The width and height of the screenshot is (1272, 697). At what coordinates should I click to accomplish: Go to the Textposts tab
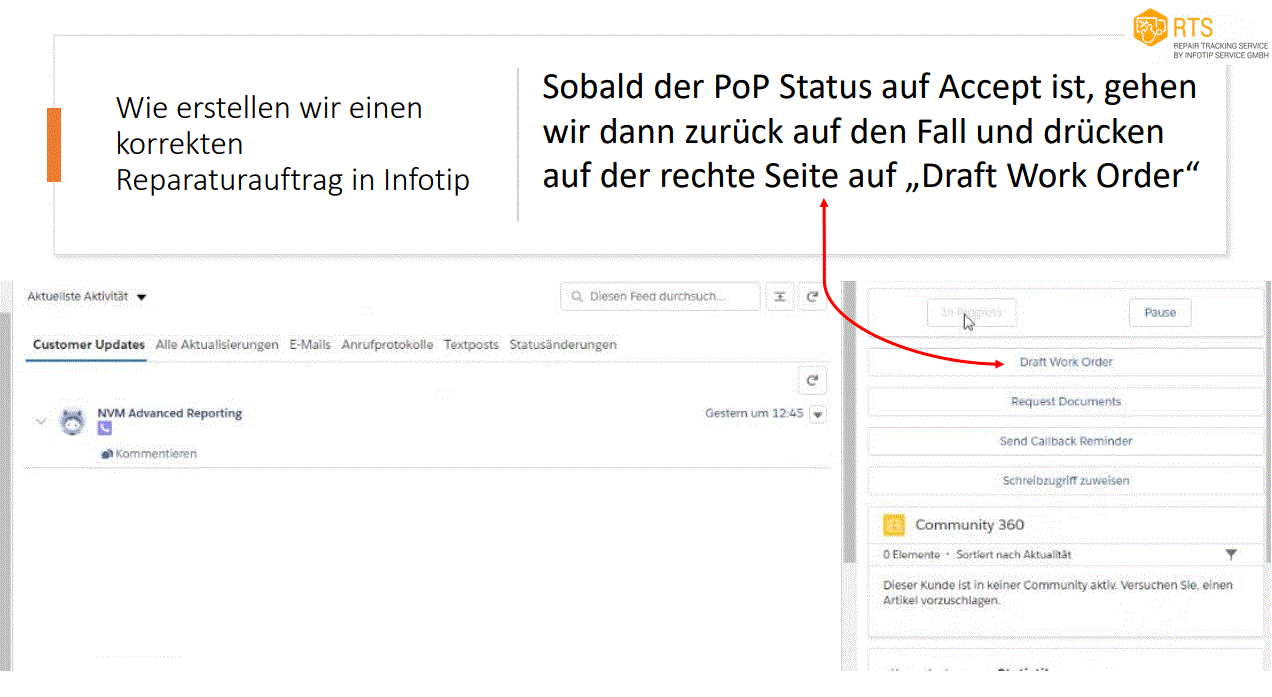(x=471, y=345)
